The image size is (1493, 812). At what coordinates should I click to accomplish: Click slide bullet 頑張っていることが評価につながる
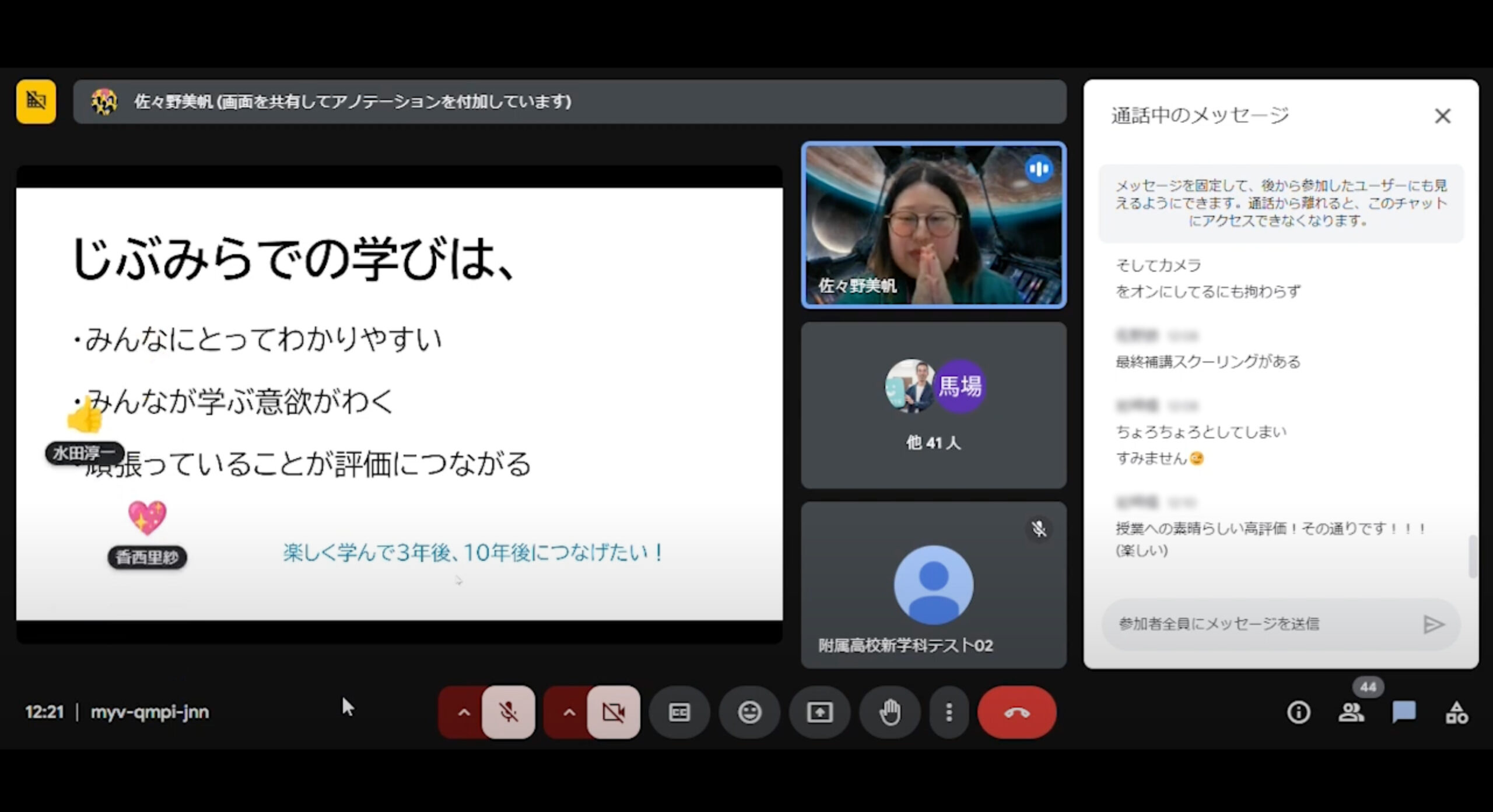coord(302,464)
